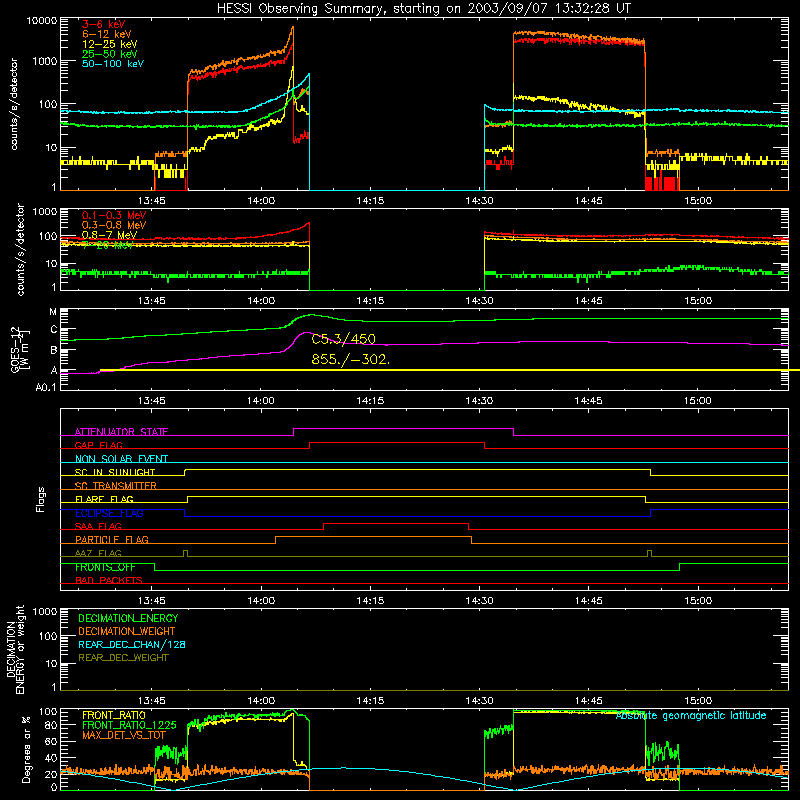Viewport: 800px width, 800px height.
Task: Click the 15:00 tick under the Flags panel
Action: tap(697, 601)
